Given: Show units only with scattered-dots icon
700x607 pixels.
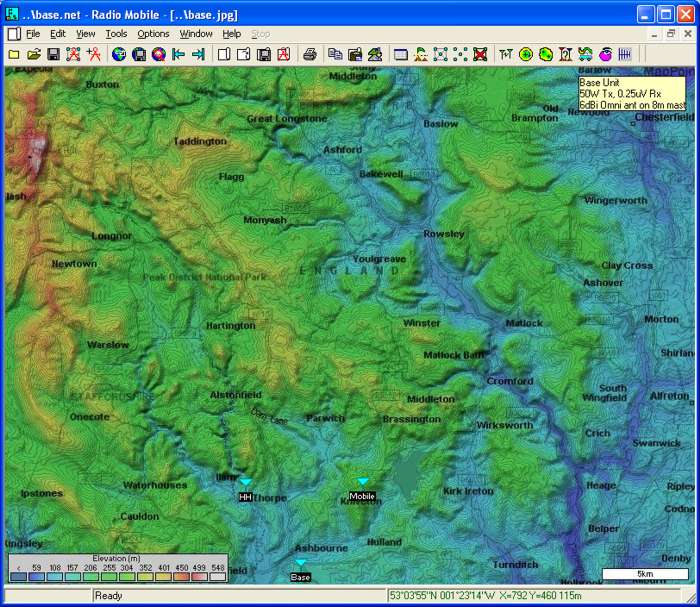Looking at the screenshot, I should 460,54.
